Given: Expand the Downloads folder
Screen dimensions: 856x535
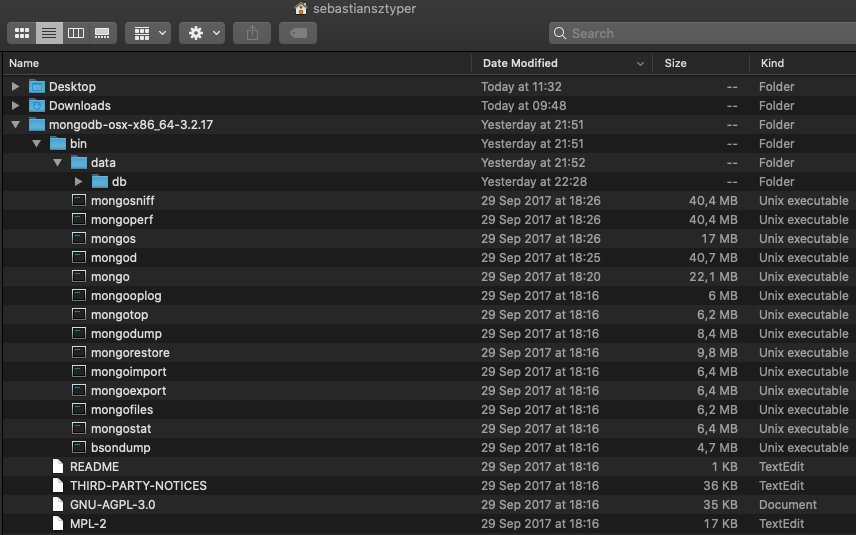Looking at the screenshot, I should (x=15, y=105).
